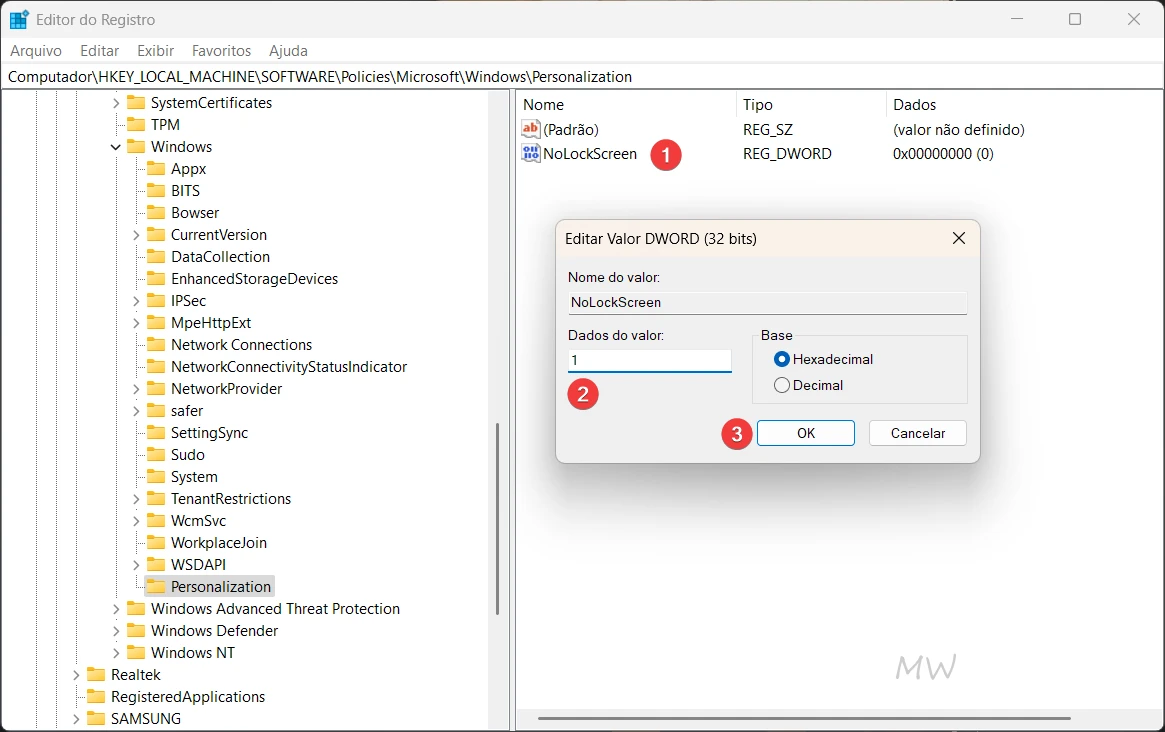The image size is (1165, 732).
Task: Click inside the Dados do valor field
Action: coord(649,359)
